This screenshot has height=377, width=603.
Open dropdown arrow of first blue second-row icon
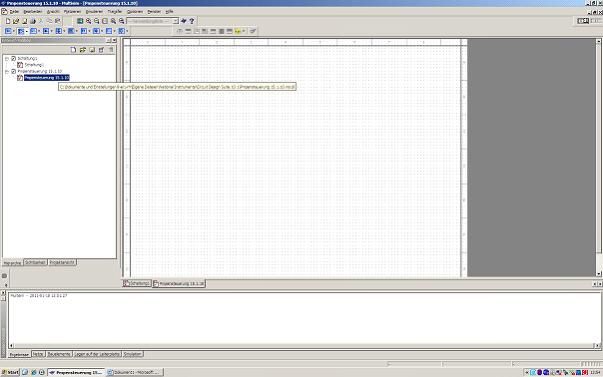pyautogui.click(x=14, y=31)
